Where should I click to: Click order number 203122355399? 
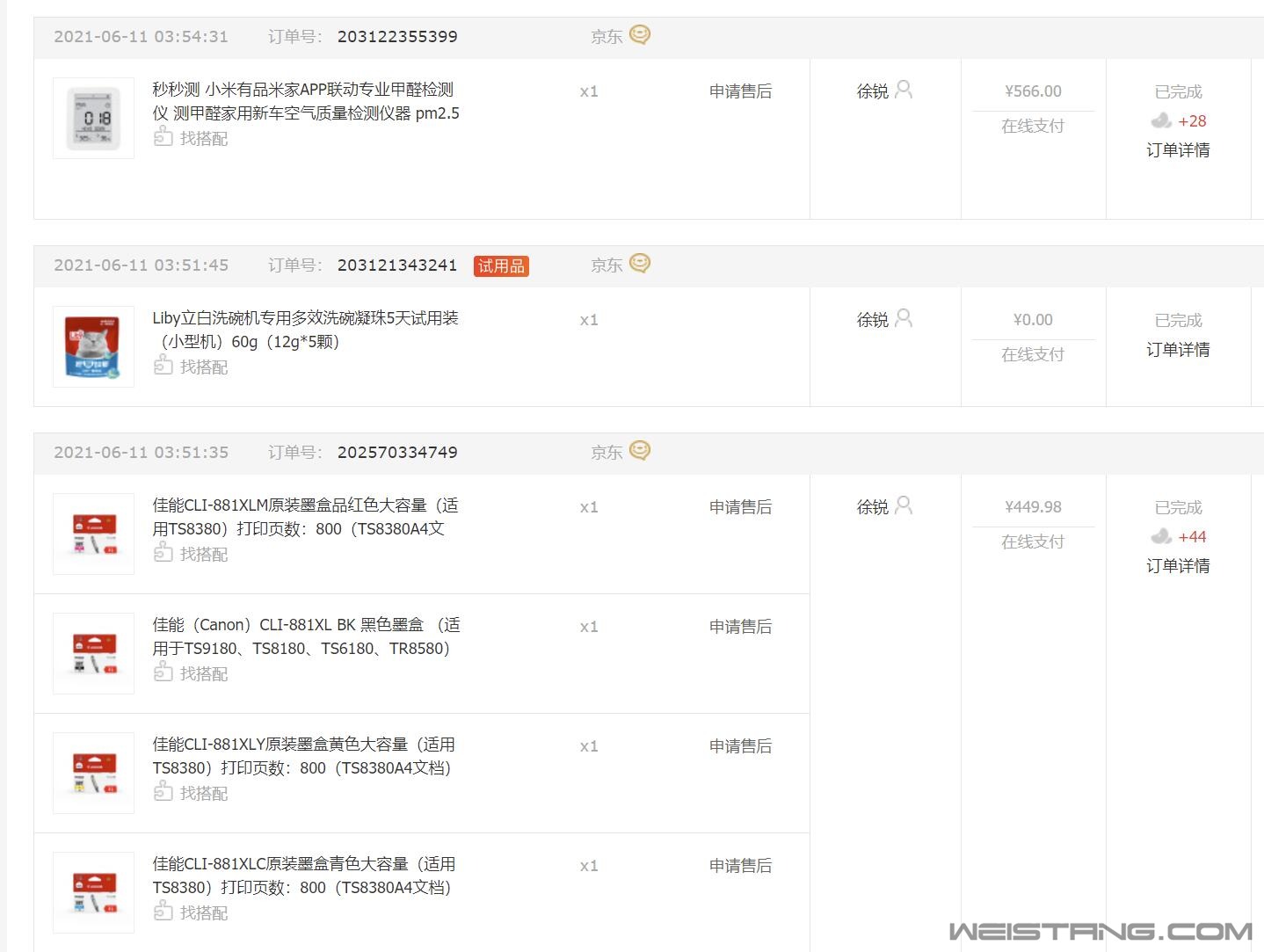click(397, 36)
